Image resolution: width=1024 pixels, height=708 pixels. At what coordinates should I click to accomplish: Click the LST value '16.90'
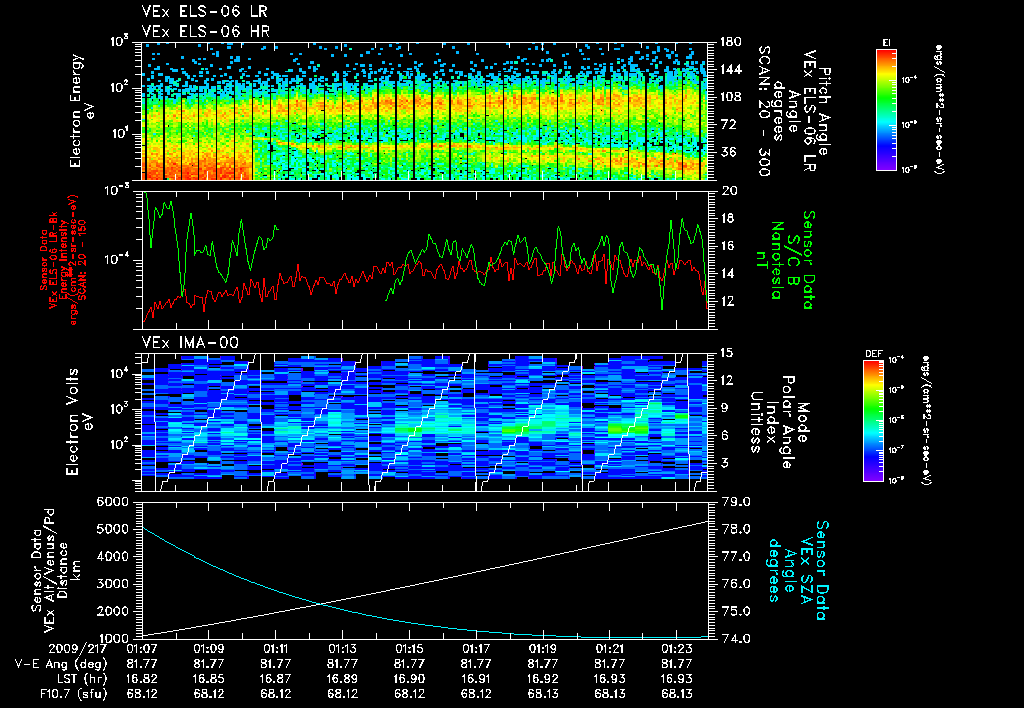click(409, 679)
